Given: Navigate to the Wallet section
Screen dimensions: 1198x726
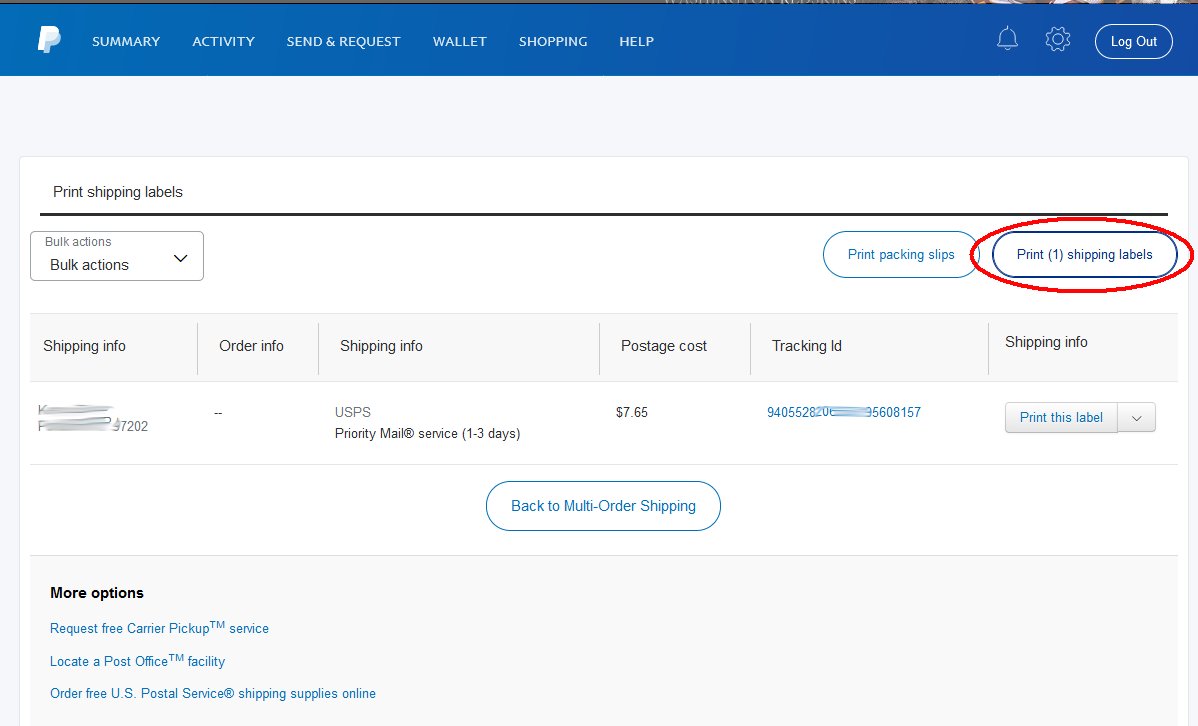Looking at the screenshot, I should (x=459, y=41).
